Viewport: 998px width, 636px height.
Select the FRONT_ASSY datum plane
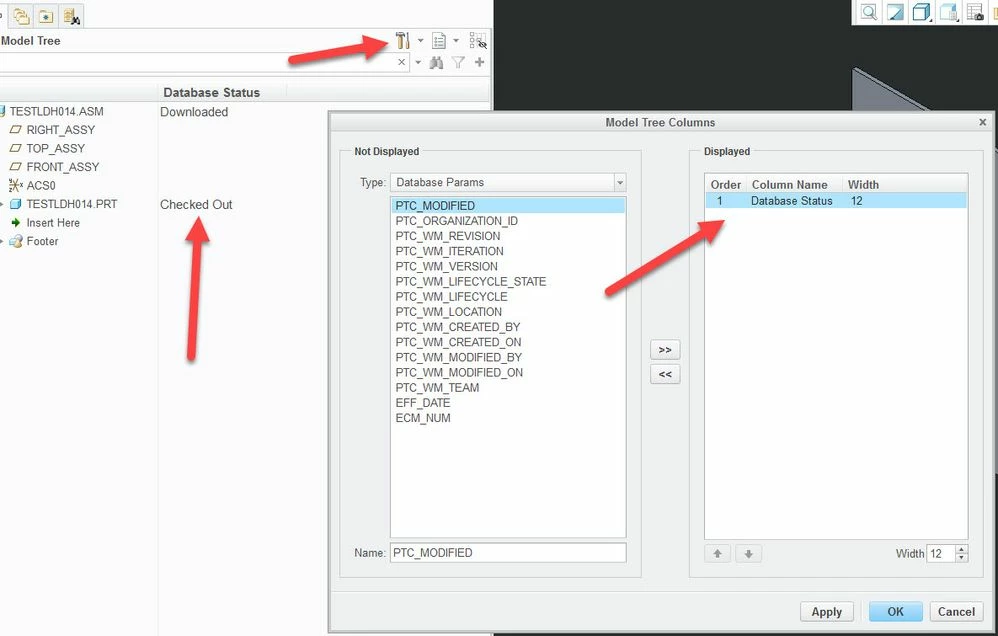[x=62, y=167]
